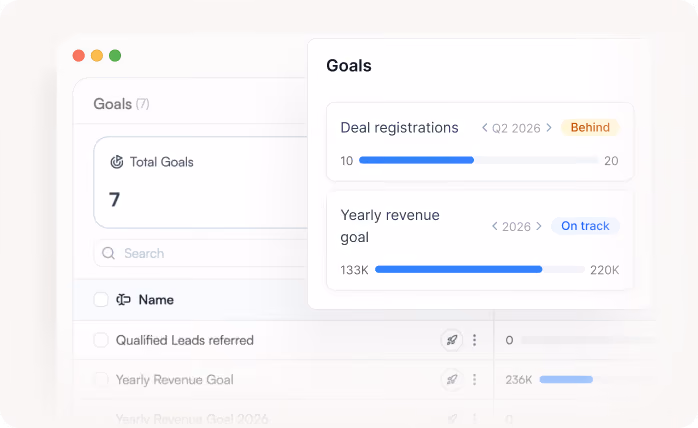The width and height of the screenshot is (698, 428).
Task: Click the On track status badge
Action: pyautogui.click(x=585, y=226)
